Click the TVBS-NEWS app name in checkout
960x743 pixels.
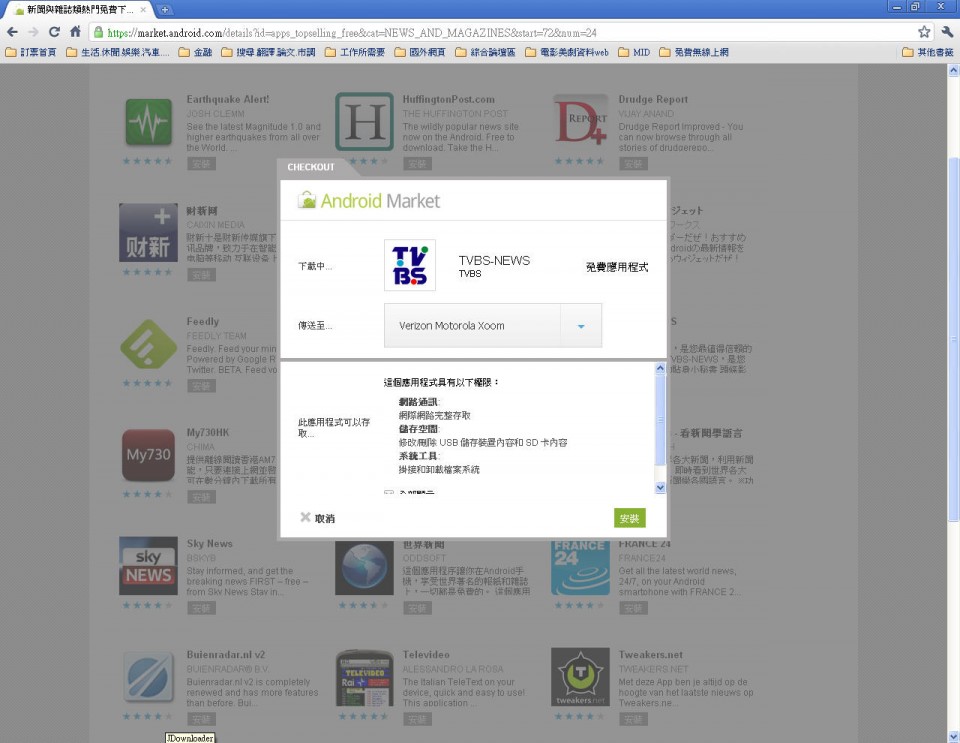[495, 260]
